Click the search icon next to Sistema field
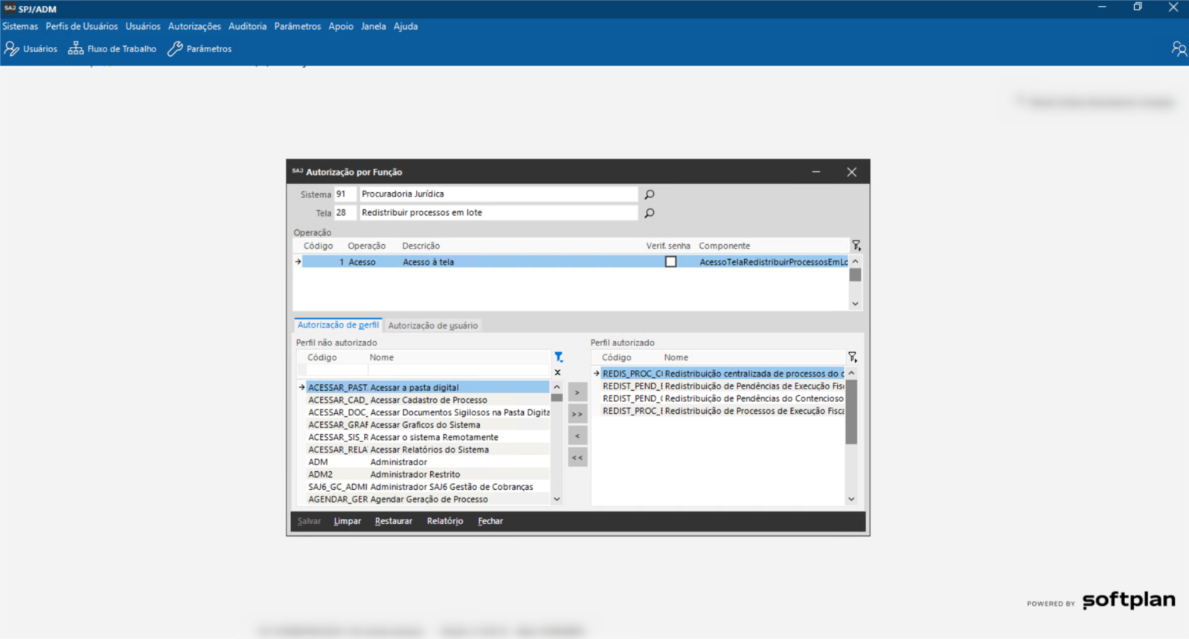 click(x=649, y=195)
